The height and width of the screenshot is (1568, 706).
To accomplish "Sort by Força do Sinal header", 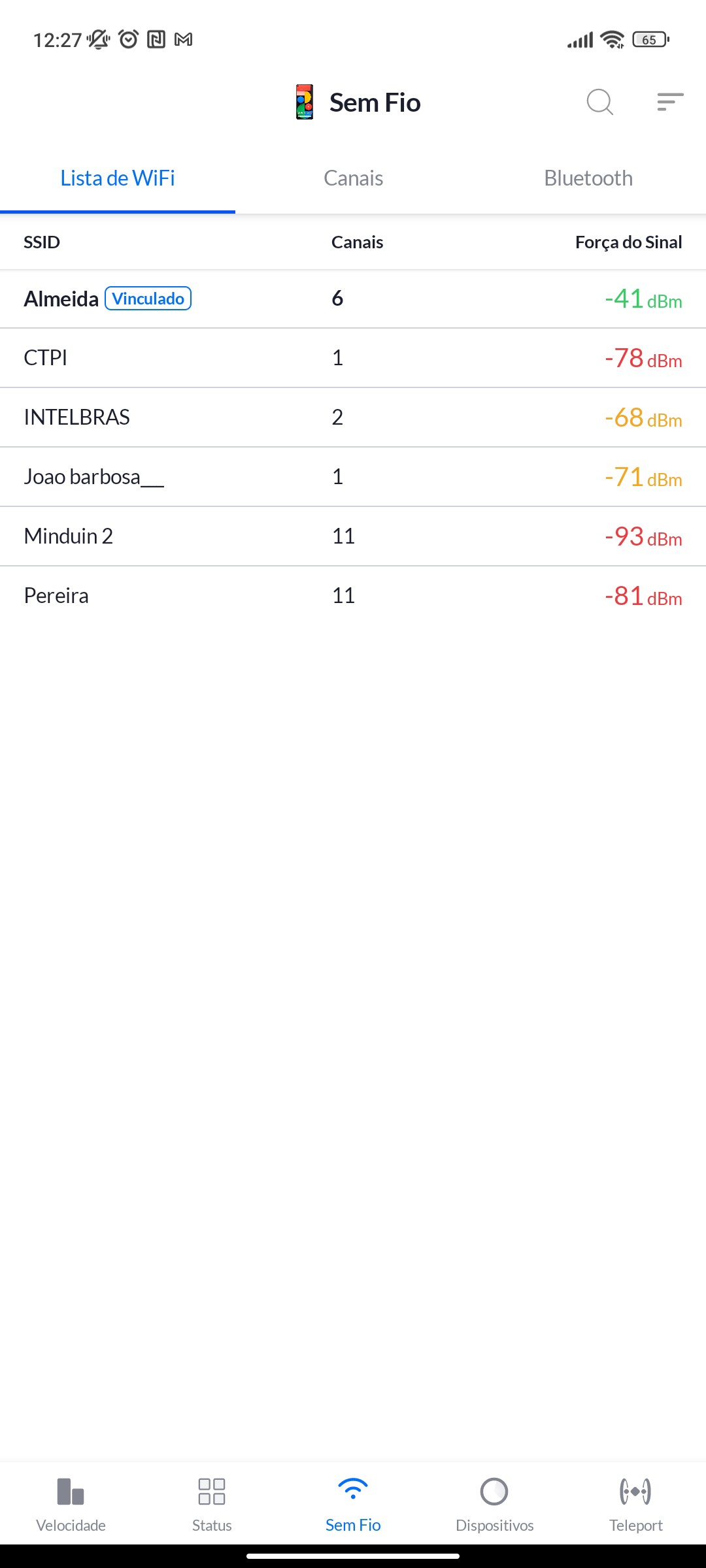I will (x=628, y=242).
